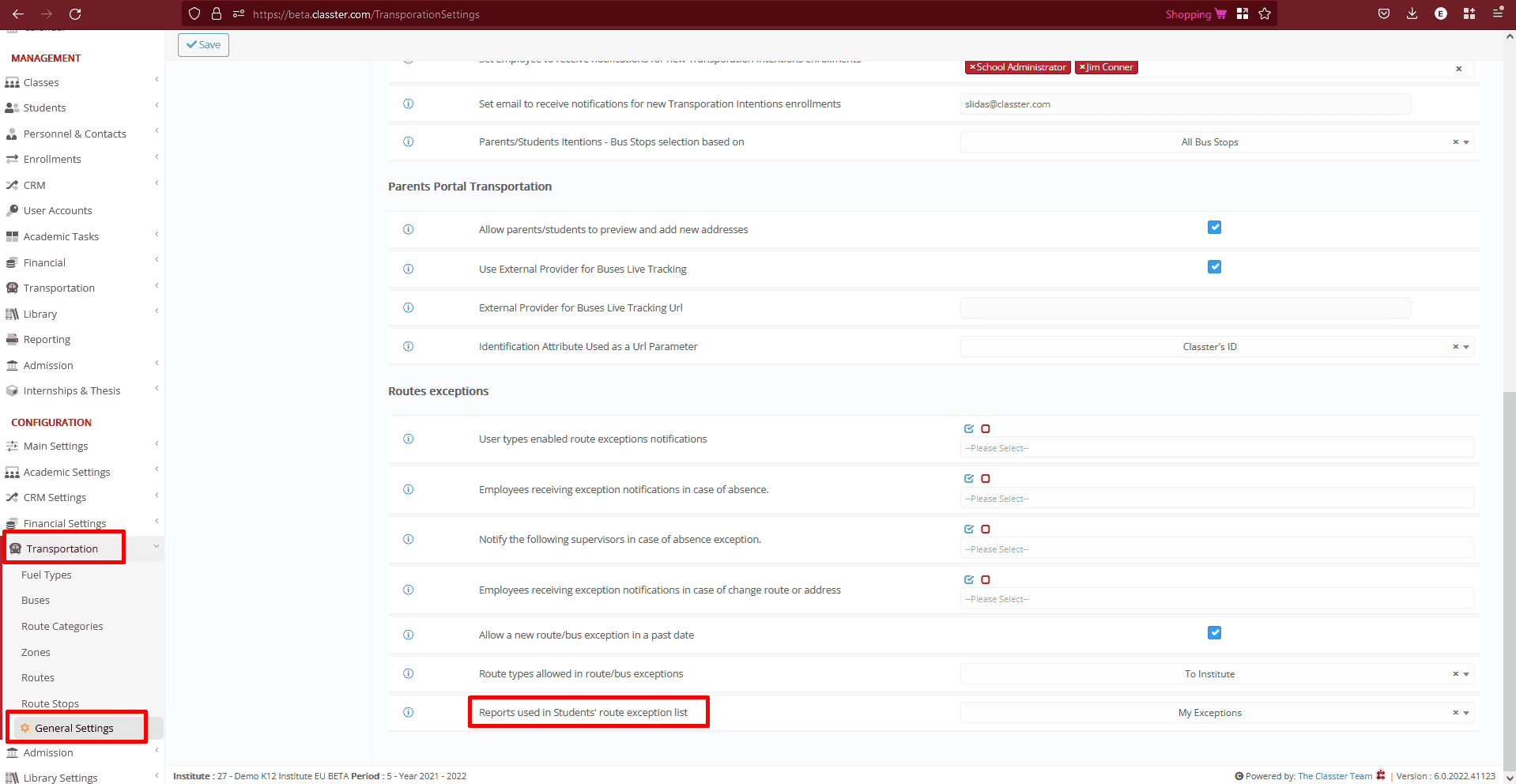This screenshot has width=1516, height=784.
Task: Show info for Reports used in route exception list
Action: [x=409, y=712]
